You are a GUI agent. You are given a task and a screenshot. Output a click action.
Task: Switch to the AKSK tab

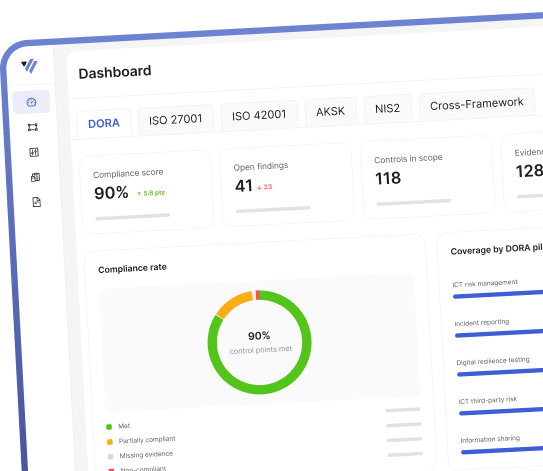[331, 112]
